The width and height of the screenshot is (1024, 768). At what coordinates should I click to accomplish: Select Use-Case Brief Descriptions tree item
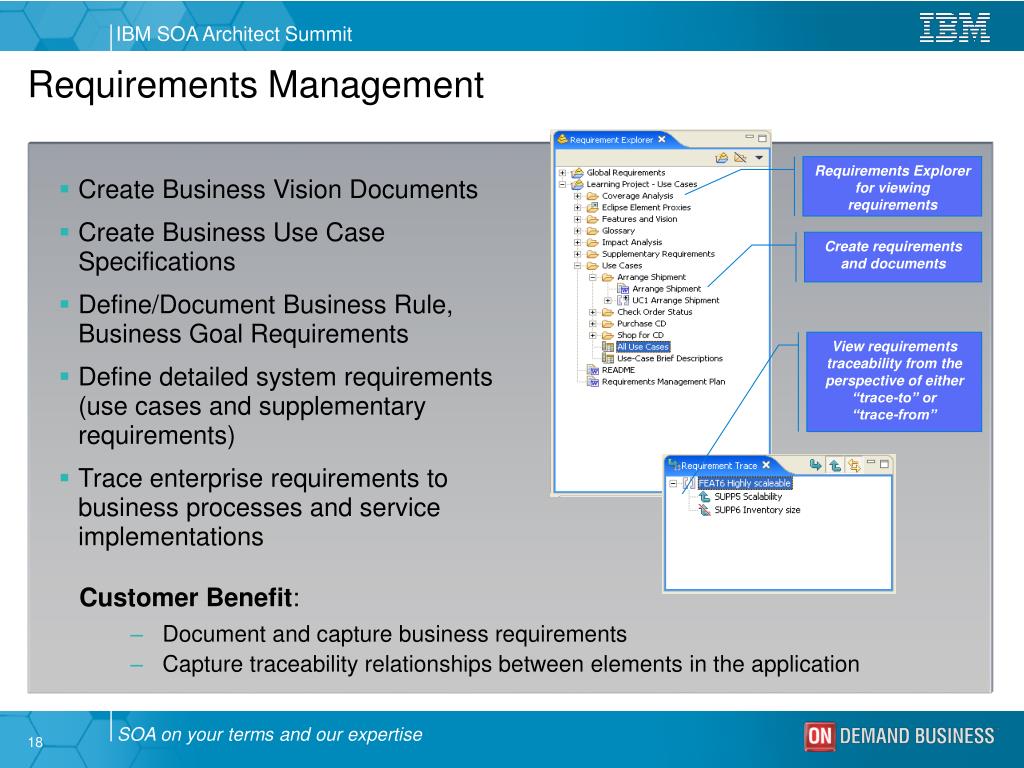coord(669,359)
